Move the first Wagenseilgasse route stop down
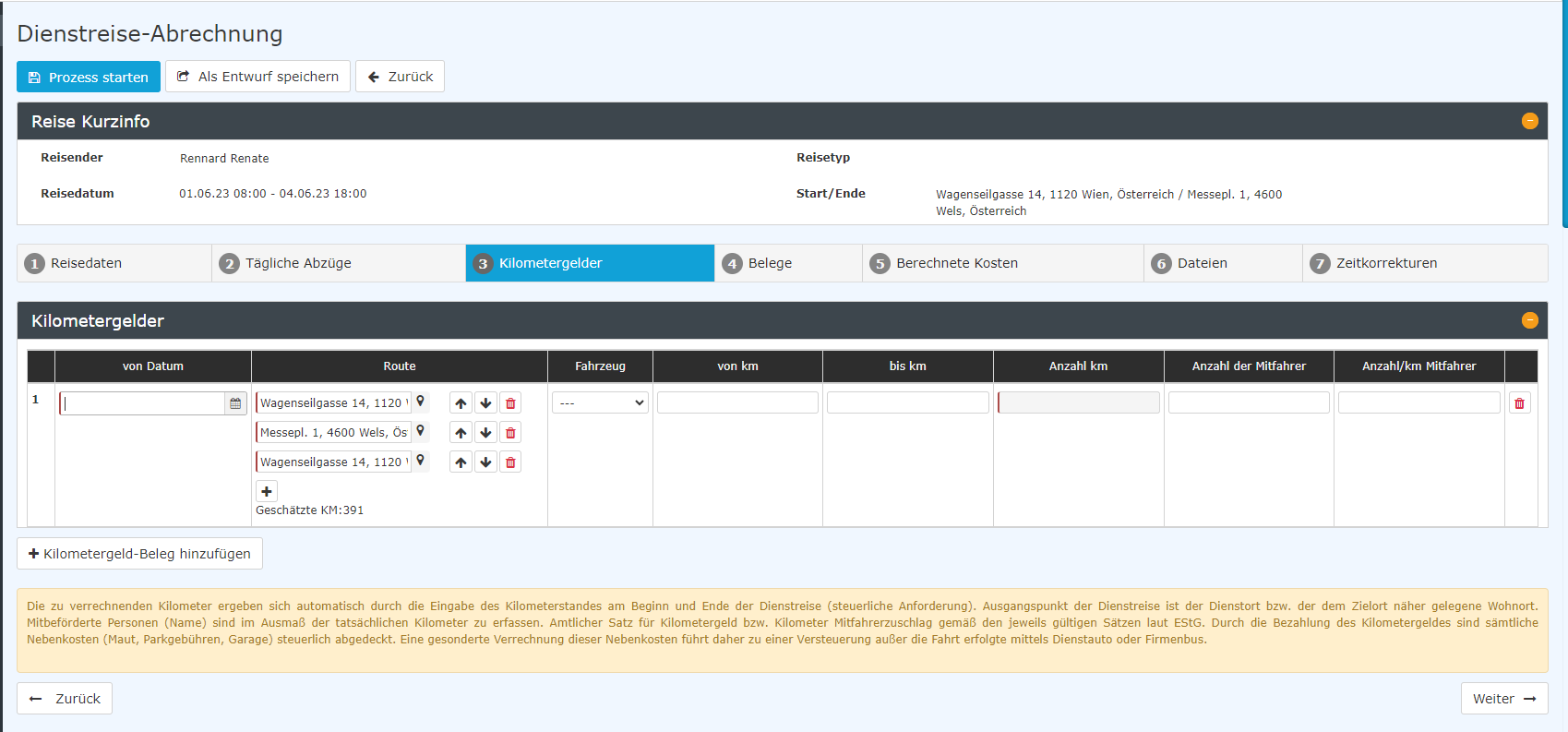 (485, 403)
